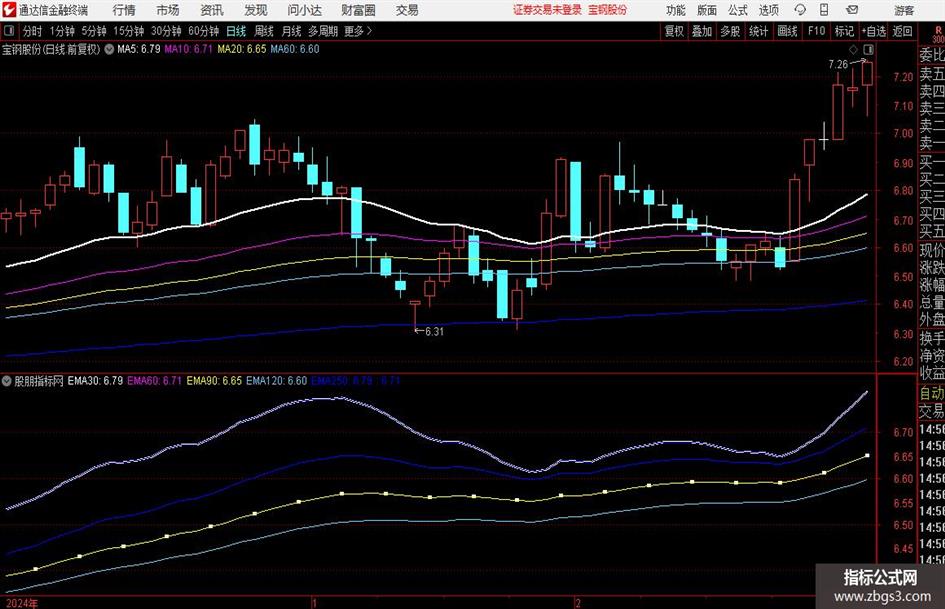The image size is (945, 609).
Task: Click the MA5: 6.79 label
Action: coord(139,49)
